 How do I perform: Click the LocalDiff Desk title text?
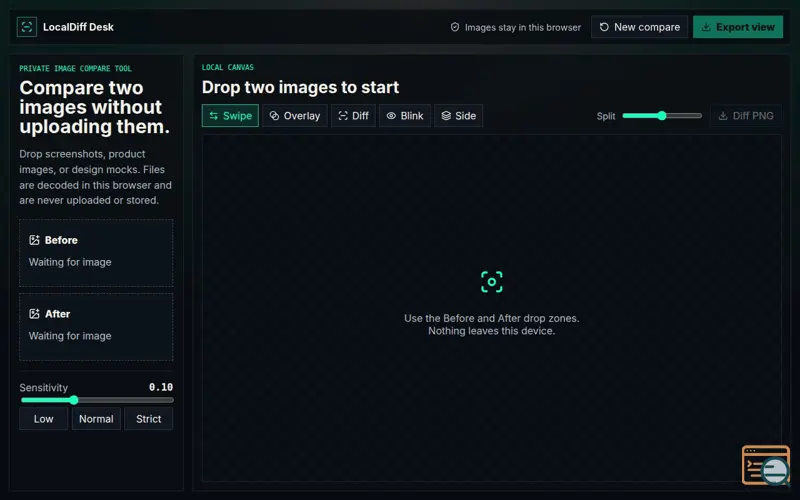point(78,27)
